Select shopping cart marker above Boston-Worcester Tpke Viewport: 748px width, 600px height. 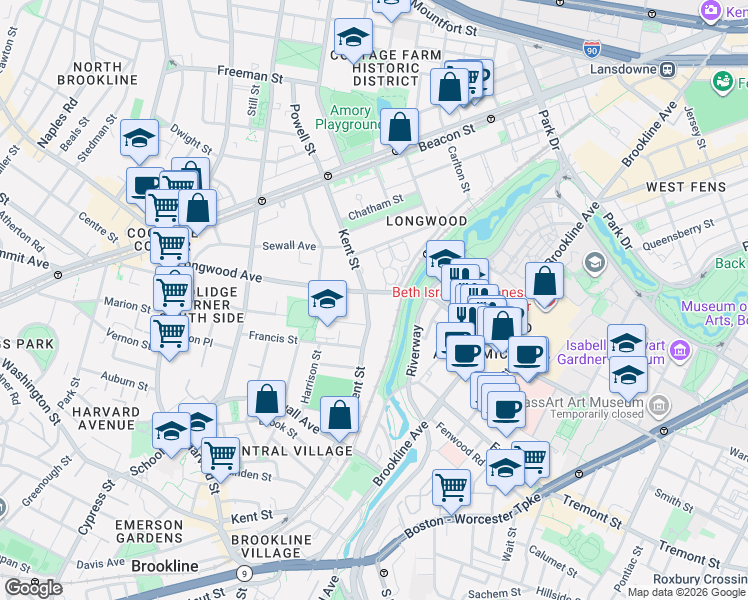[451, 489]
